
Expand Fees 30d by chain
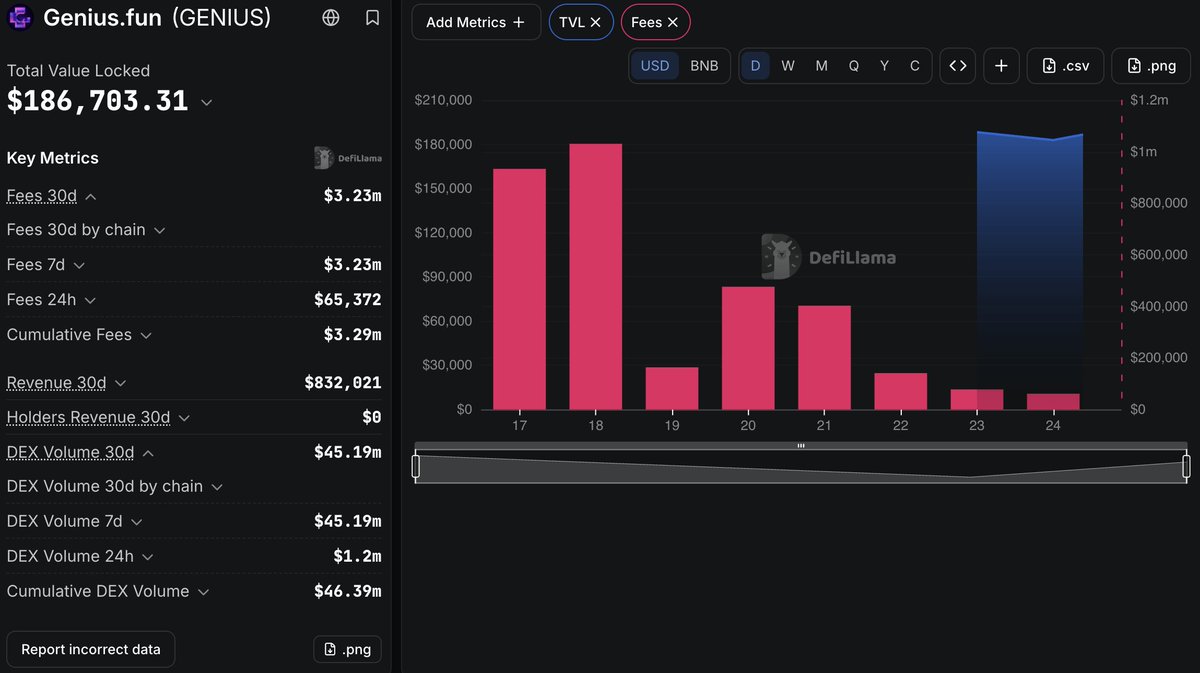(x=159, y=230)
